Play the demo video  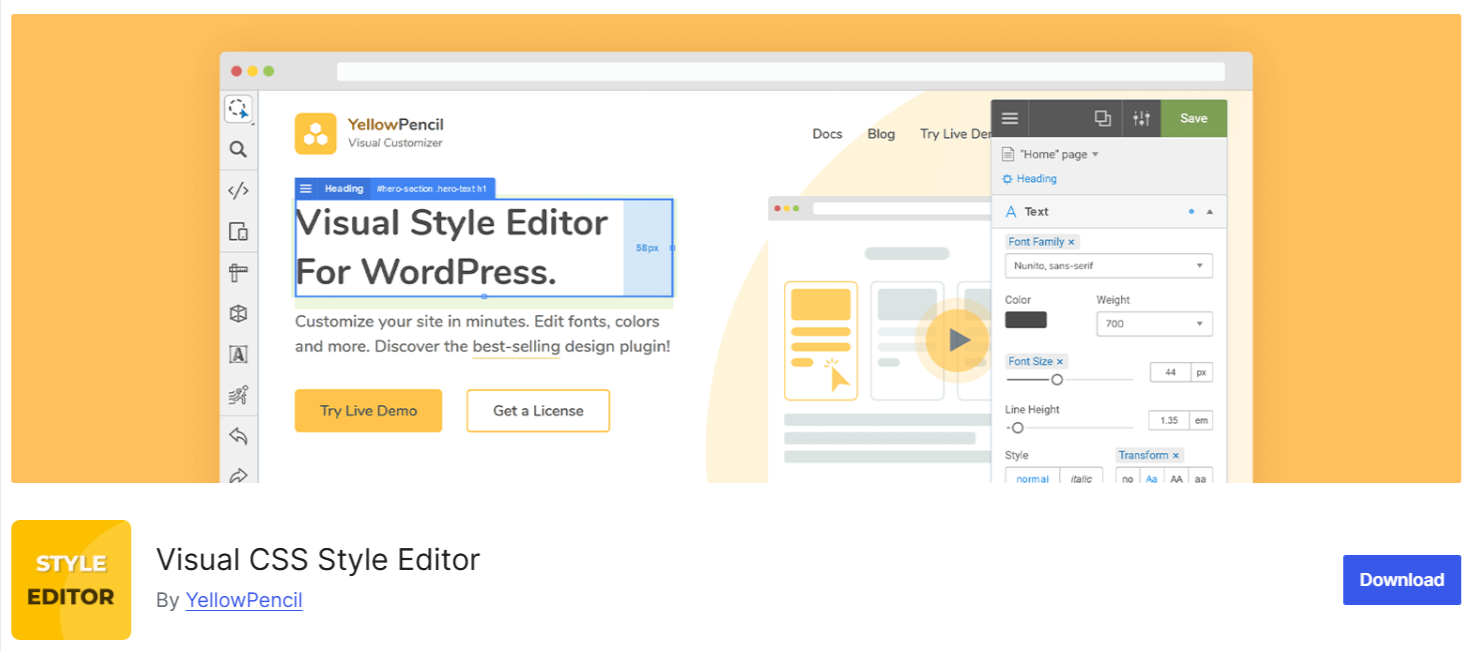click(959, 340)
